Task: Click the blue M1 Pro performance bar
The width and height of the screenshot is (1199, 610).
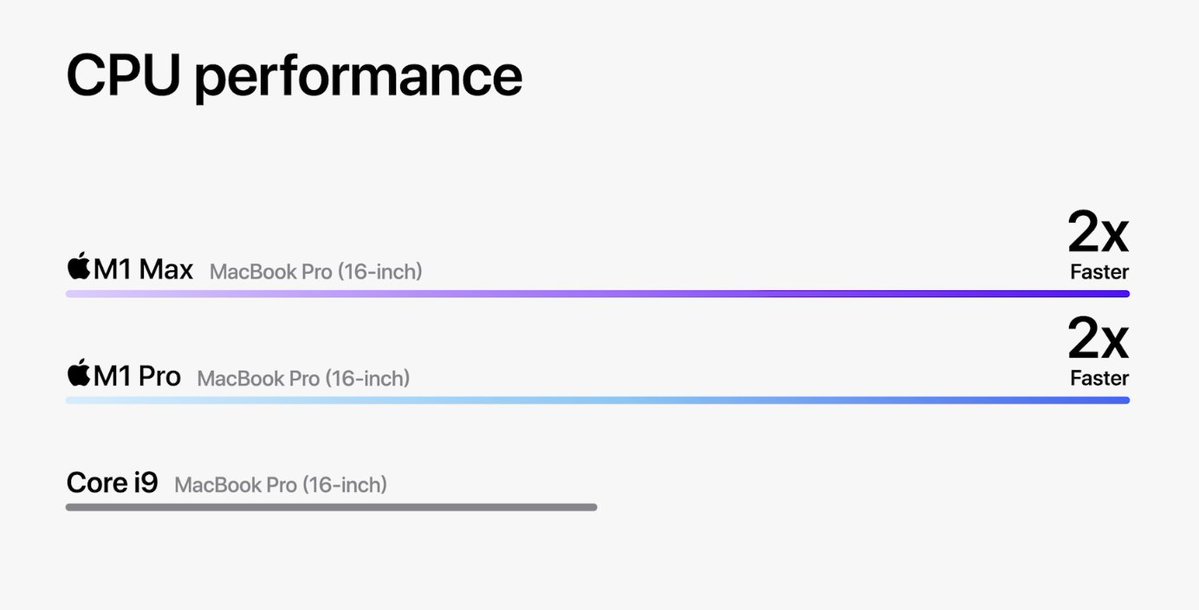Action: tap(598, 400)
